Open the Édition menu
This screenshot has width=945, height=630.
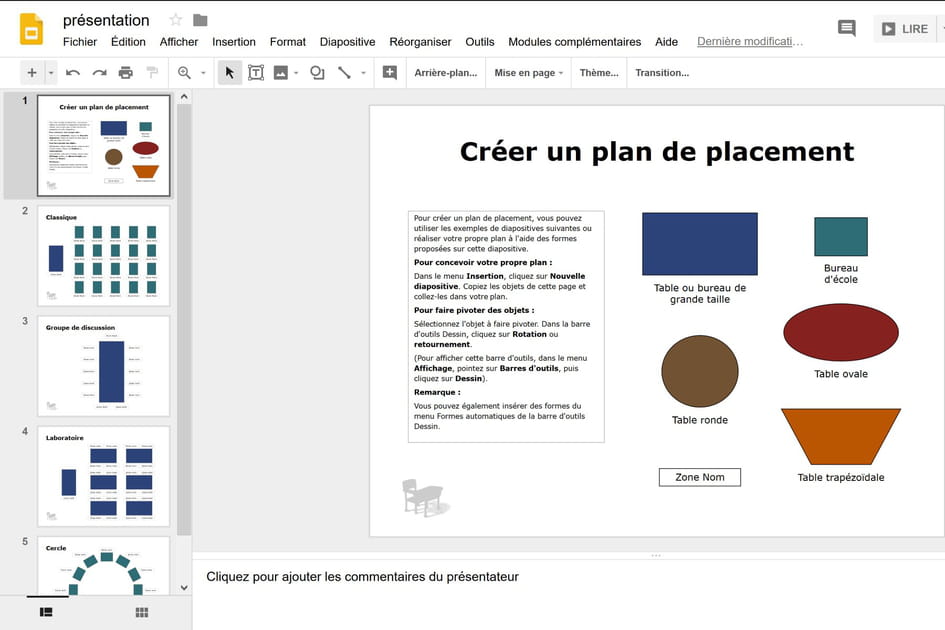tap(128, 42)
